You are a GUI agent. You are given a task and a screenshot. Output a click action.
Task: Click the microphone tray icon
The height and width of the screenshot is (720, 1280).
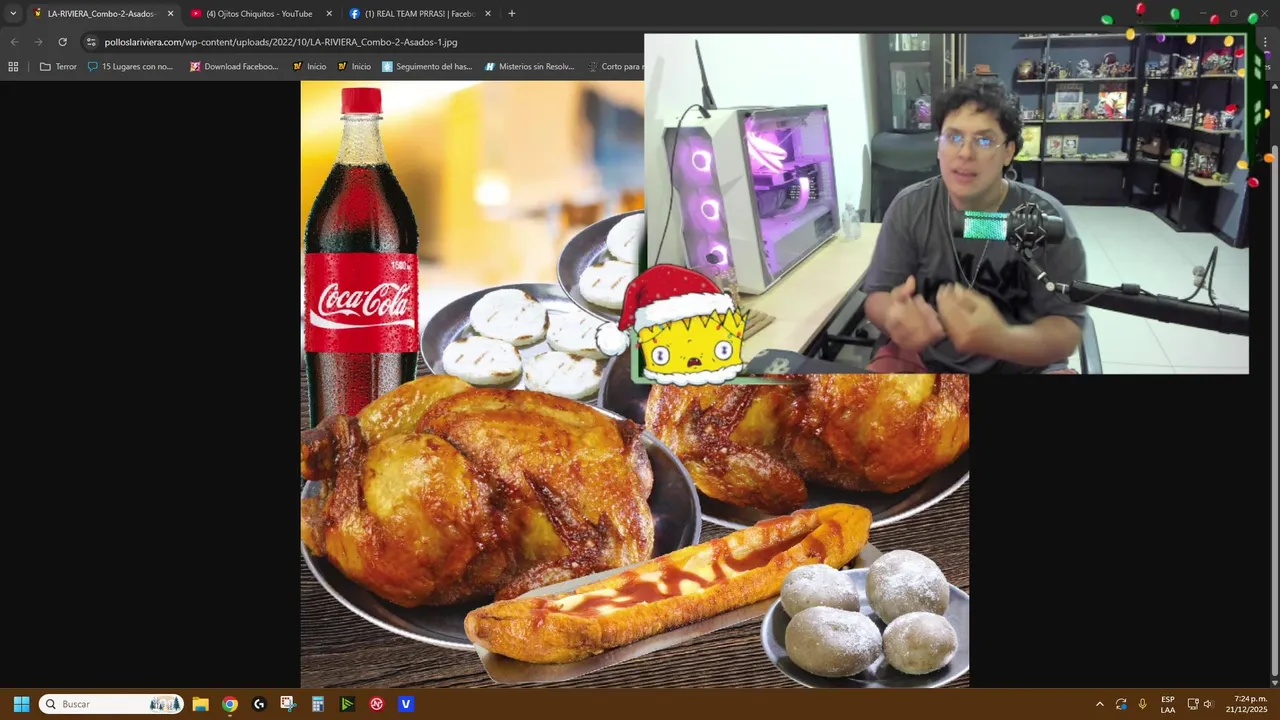click(x=1142, y=704)
